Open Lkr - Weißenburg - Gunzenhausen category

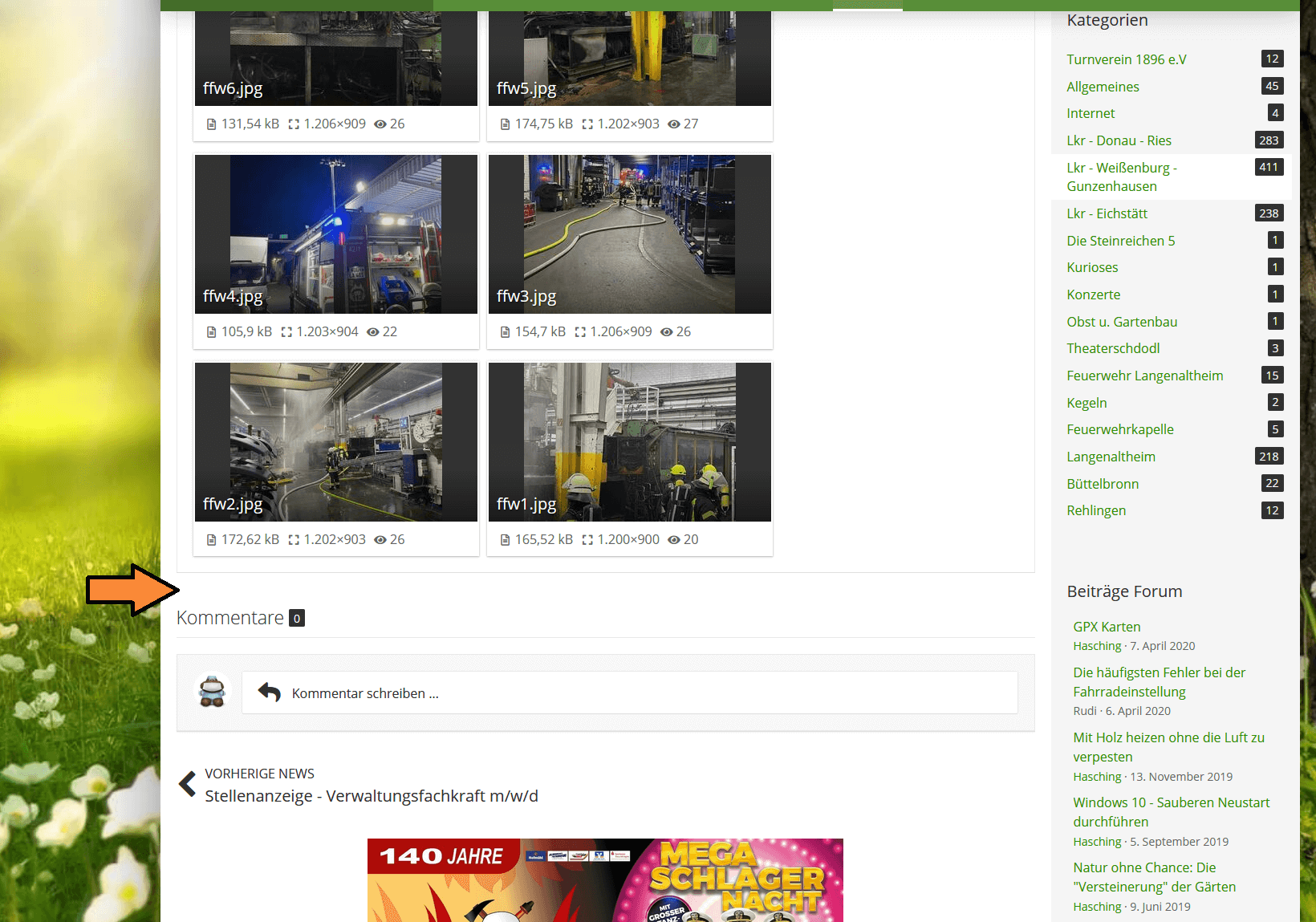(1121, 177)
